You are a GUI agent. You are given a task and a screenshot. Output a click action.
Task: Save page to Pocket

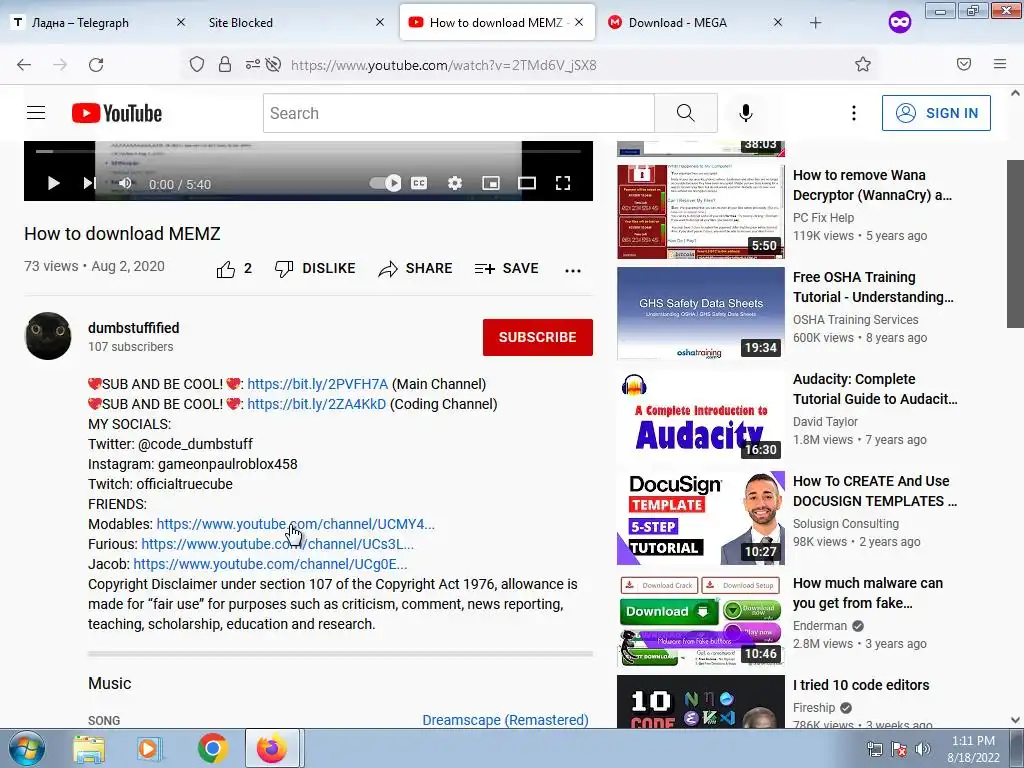tap(964, 64)
